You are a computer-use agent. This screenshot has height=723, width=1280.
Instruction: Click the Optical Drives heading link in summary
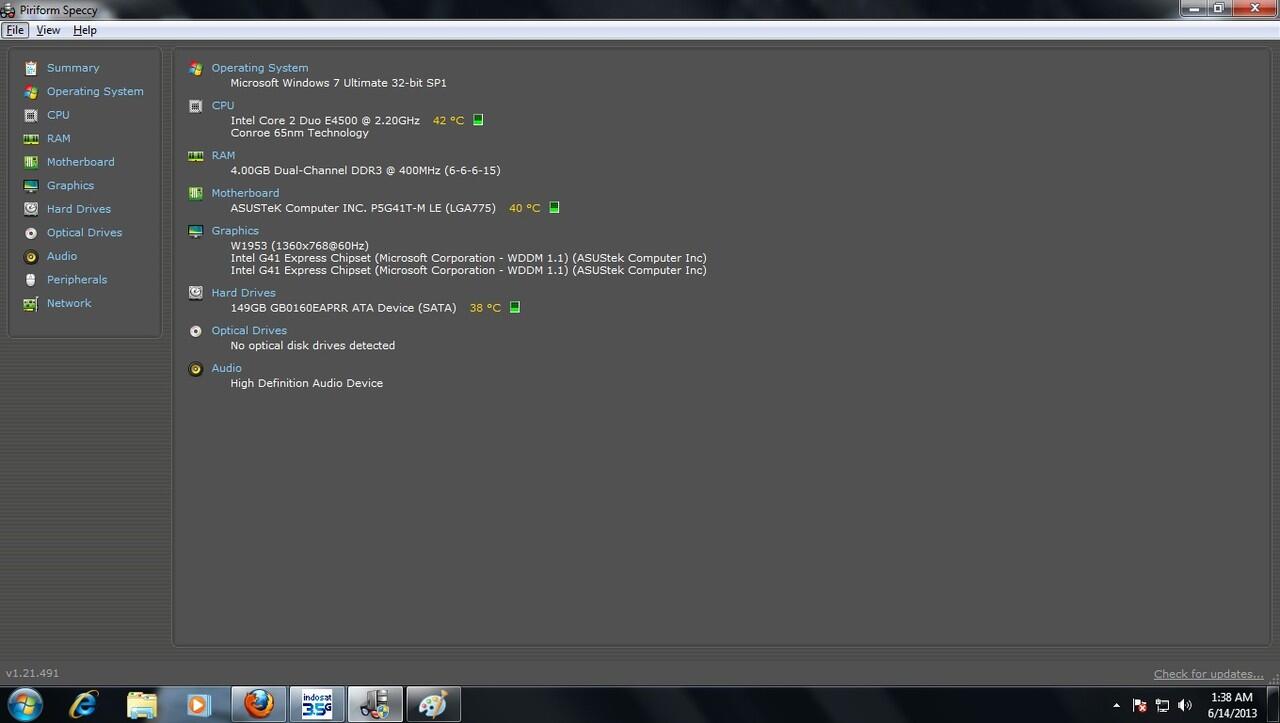pyautogui.click(x=249, y=331)
